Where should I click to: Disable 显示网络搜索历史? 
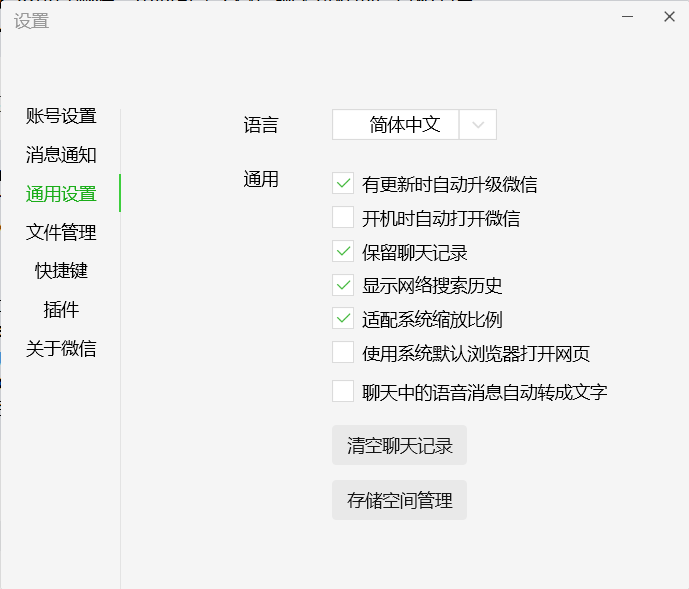343,285
